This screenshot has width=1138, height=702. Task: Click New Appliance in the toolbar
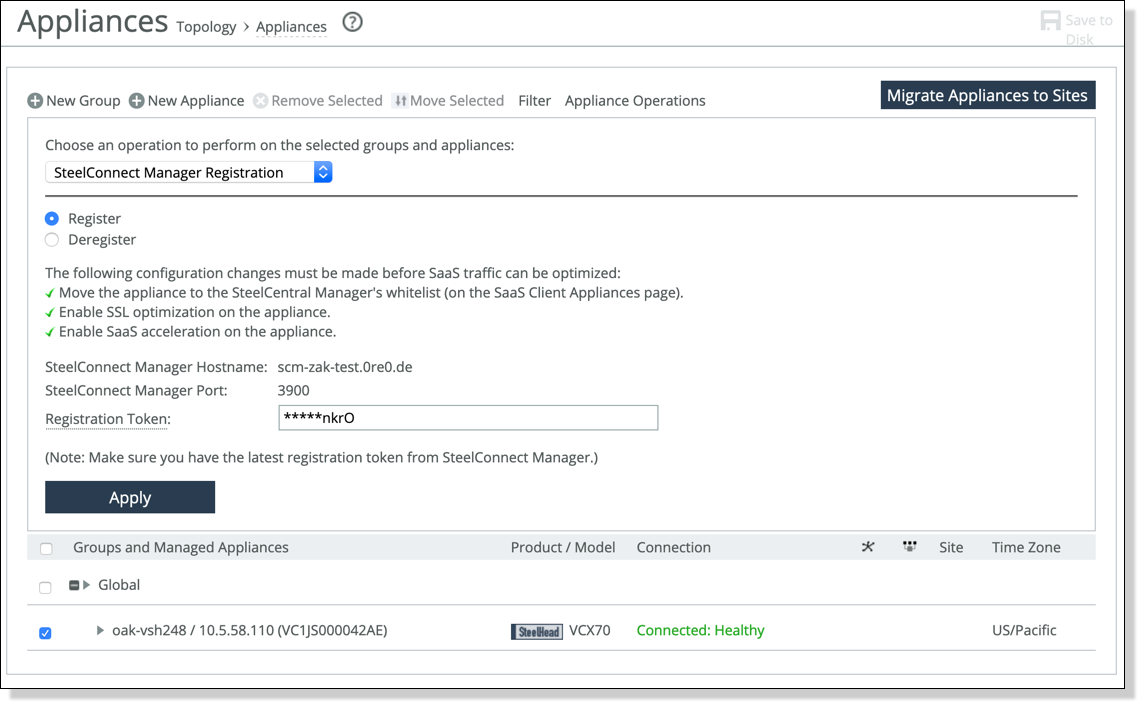click(196, 101)
